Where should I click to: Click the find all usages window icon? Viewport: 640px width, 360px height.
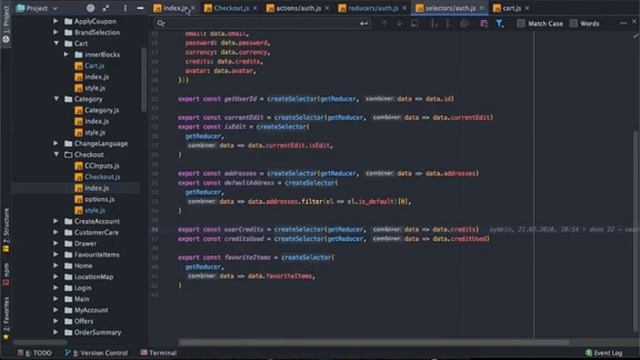[x=415, y=23]
